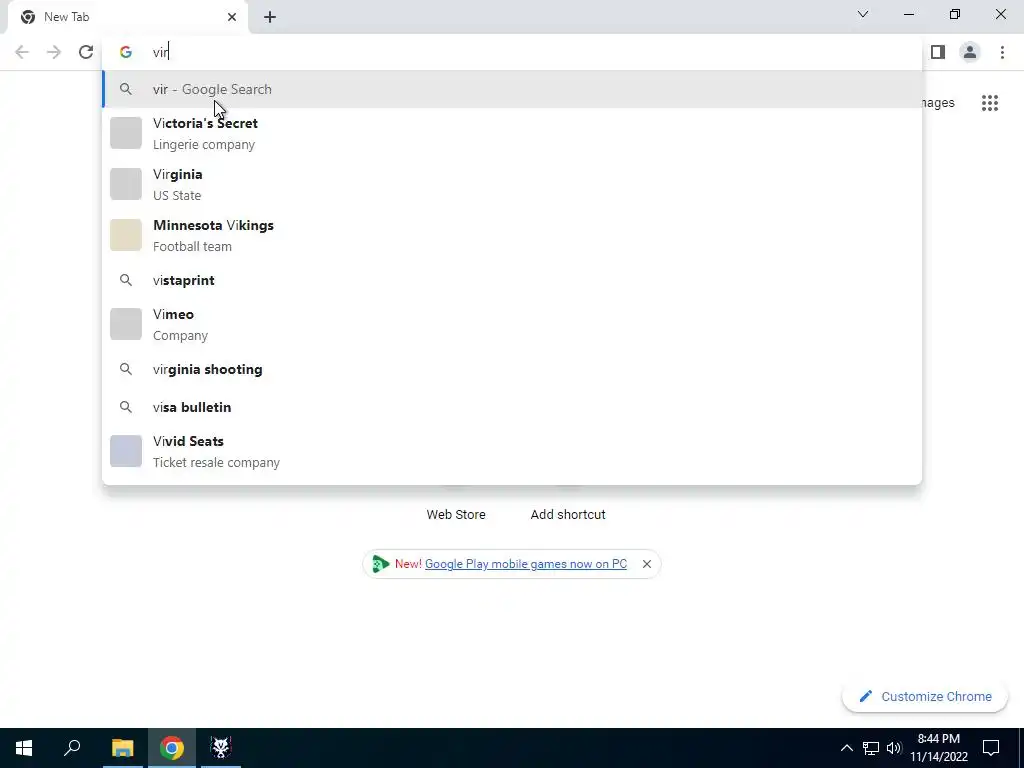Toggle the side panel icon

938,52
